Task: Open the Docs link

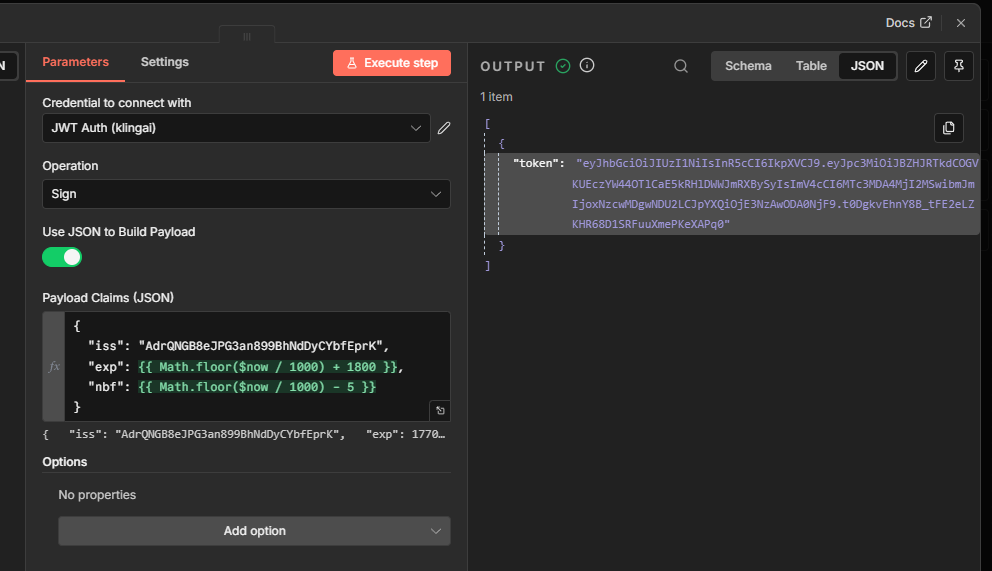Action: coord(908,22)
